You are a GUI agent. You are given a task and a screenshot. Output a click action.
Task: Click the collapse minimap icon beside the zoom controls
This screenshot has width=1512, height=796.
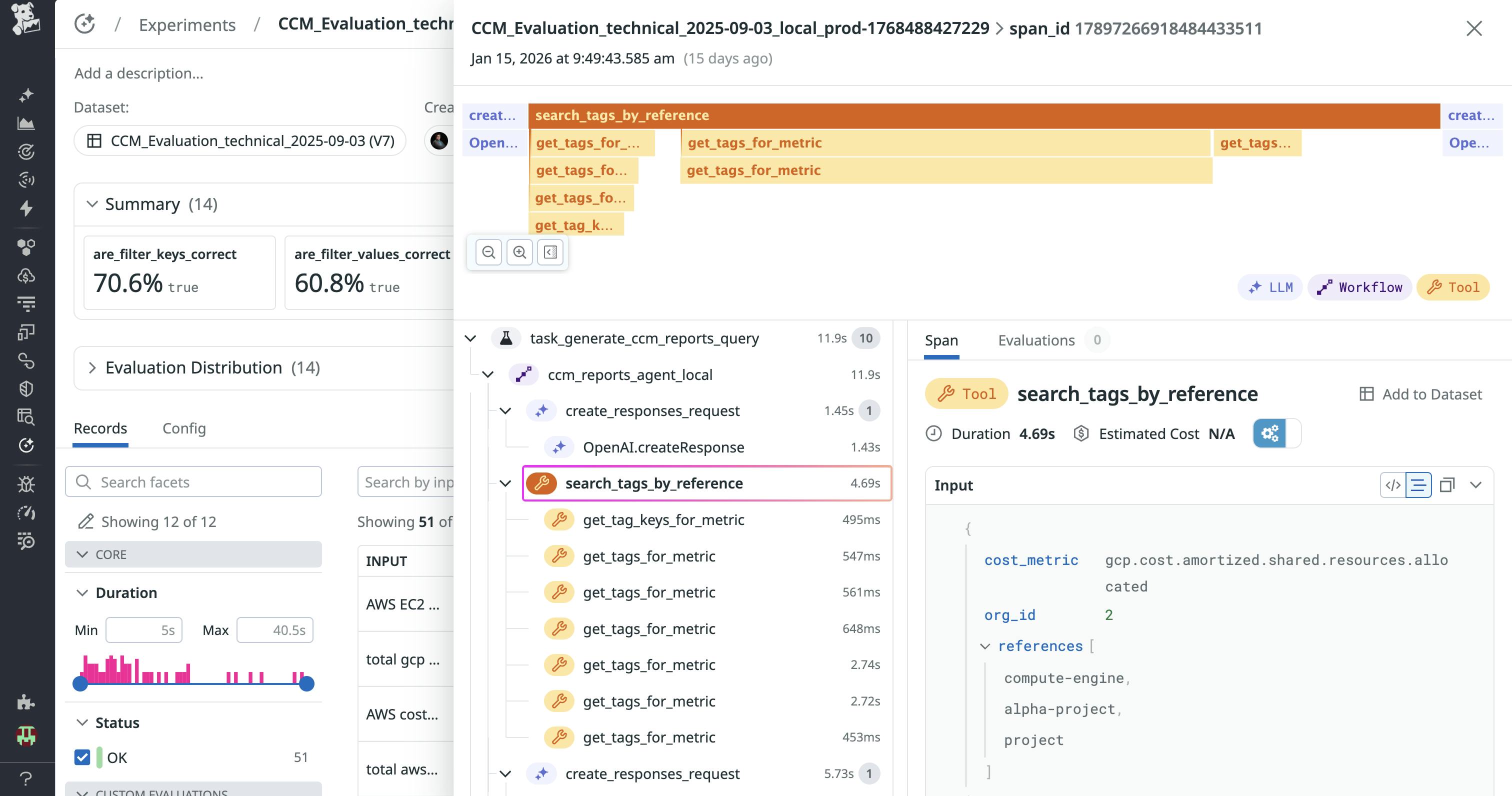point(550,252)
